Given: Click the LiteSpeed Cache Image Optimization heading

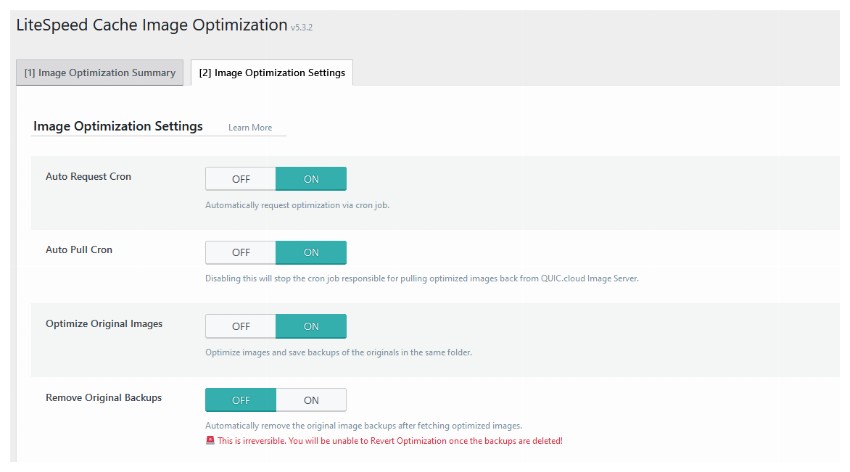Looking at the screenshot, I should click(152, 25).
